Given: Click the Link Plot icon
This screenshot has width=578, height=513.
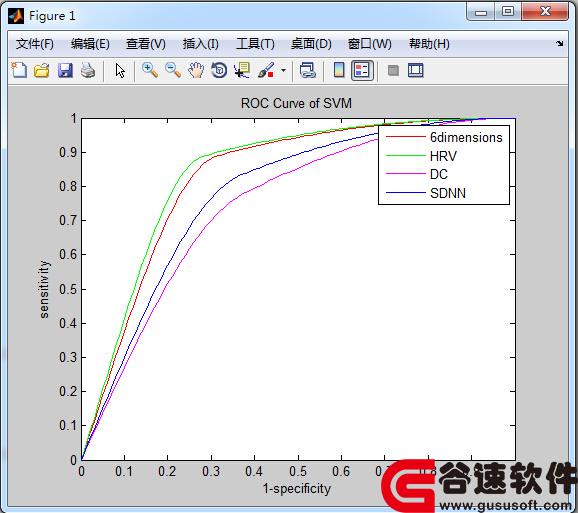Looking at the screenshot, I should [x=307, y=70].
